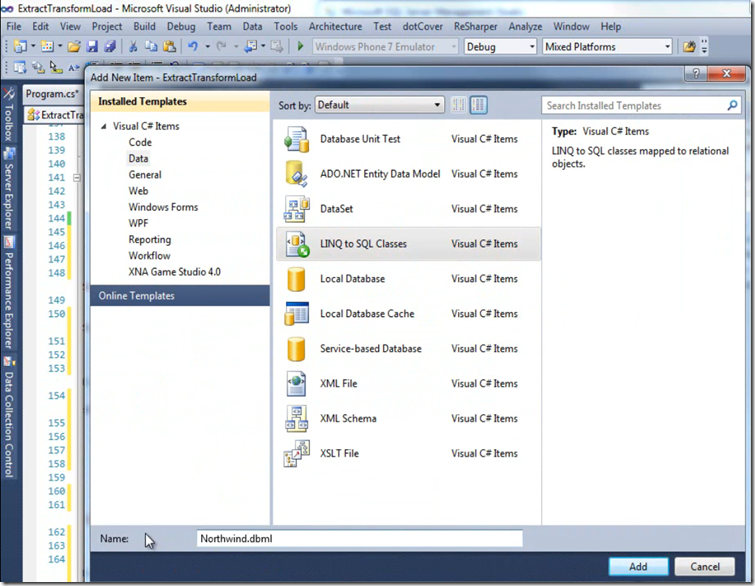The width and height of the screenshot is (755, 586).
Task: Select the XNA Game Studio 4.0 category
Action: (x=174, y=272)
